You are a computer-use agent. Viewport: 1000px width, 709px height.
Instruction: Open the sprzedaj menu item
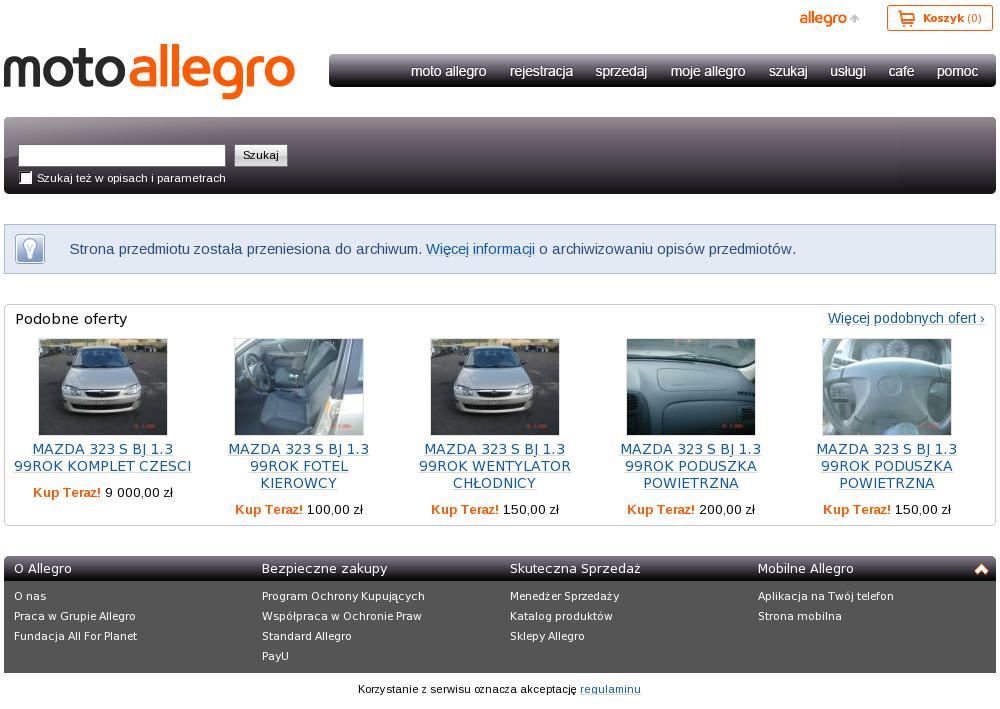(621, 71)
